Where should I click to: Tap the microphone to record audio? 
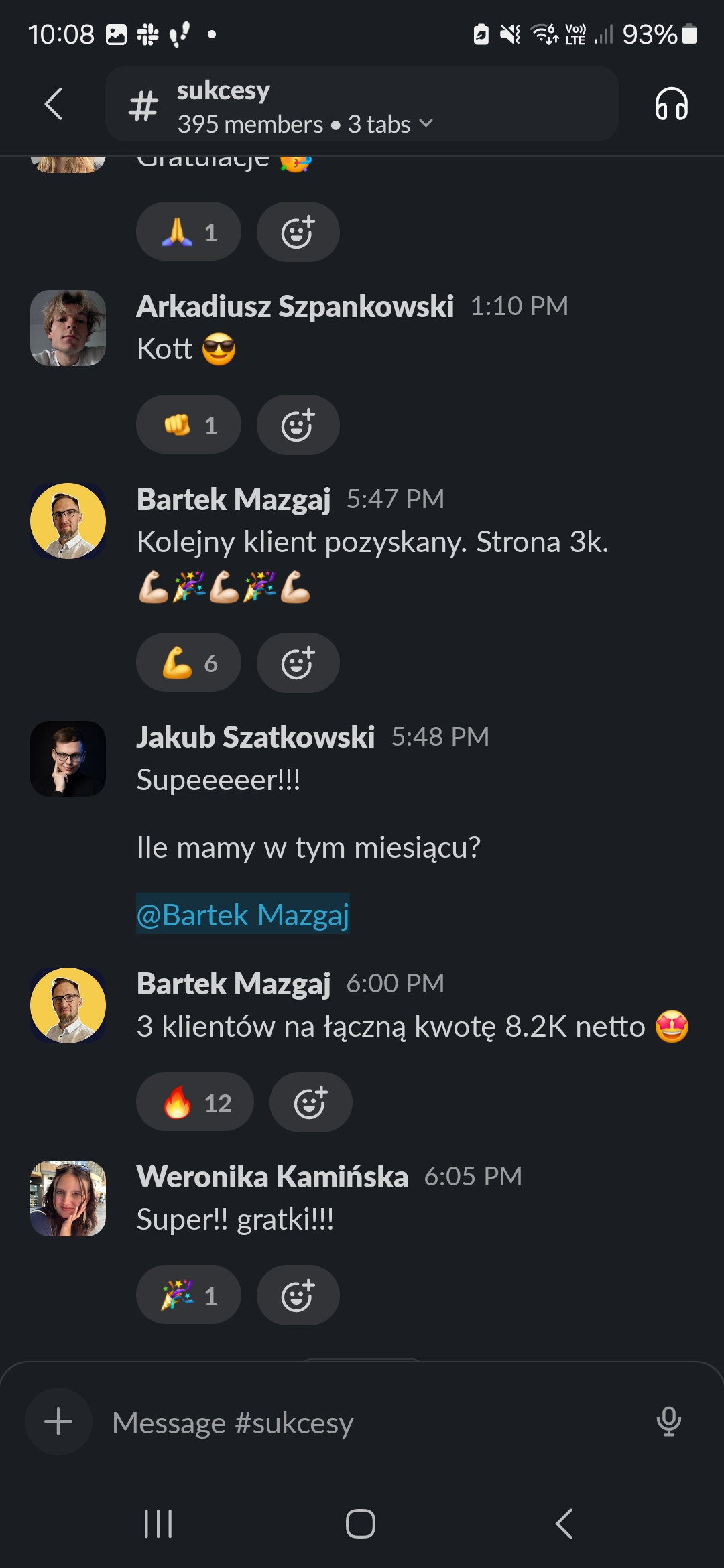[x=668, y=1421]
